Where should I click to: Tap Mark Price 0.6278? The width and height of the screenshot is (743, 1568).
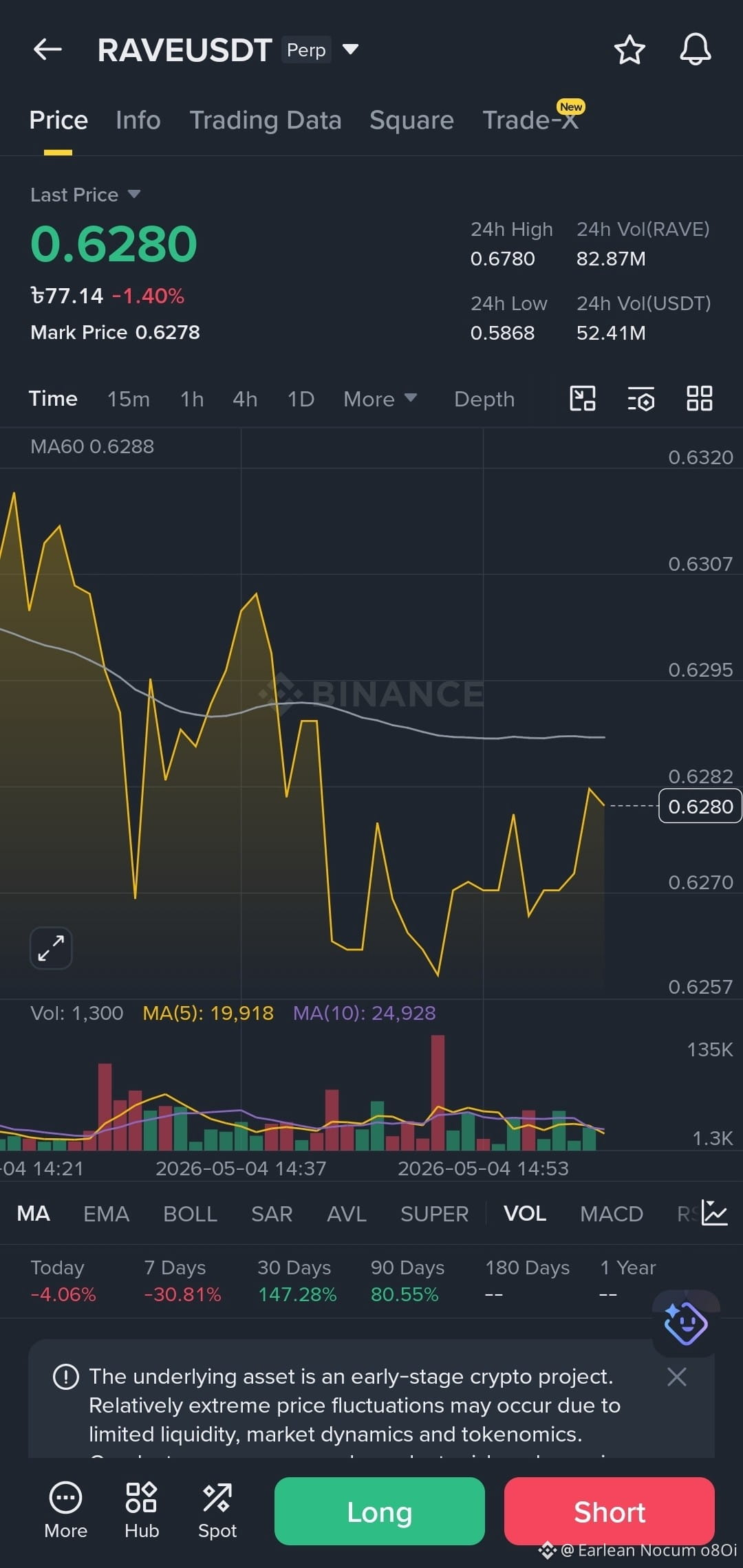(115, 332)
